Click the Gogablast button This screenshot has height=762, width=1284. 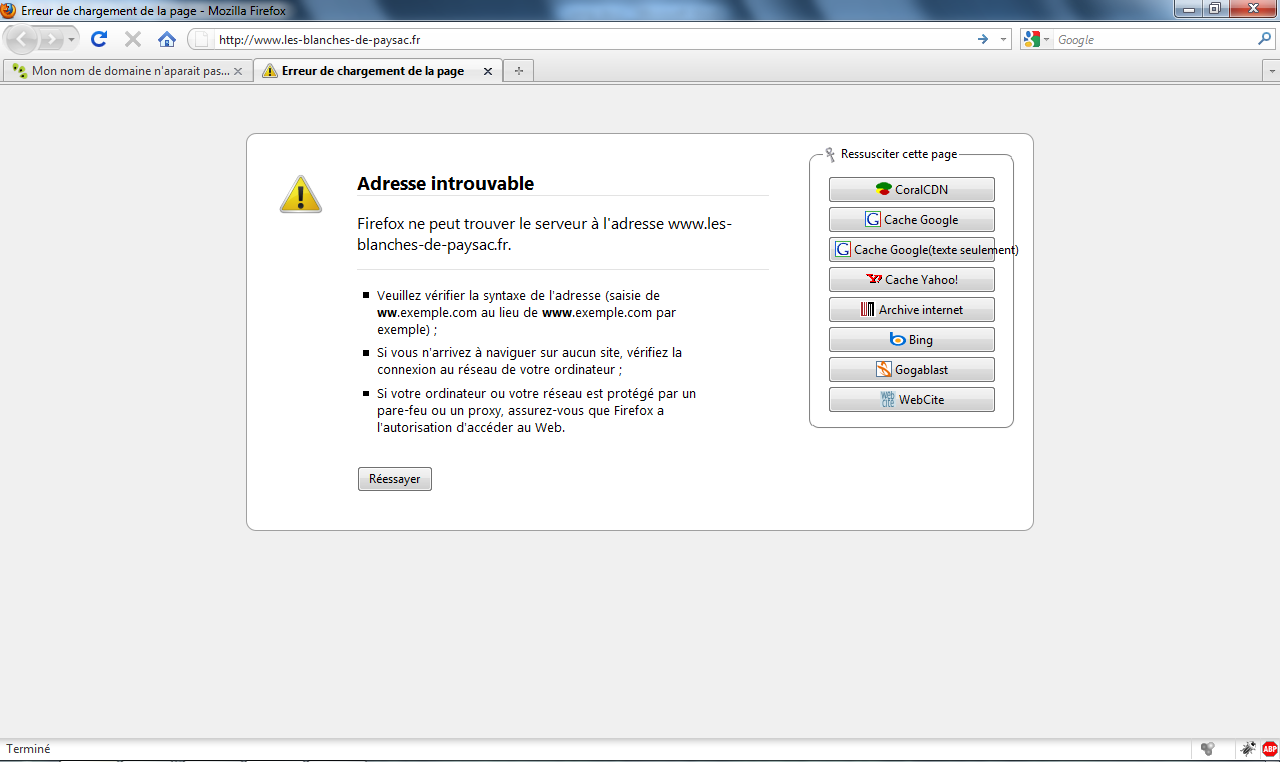click(912, 370)
